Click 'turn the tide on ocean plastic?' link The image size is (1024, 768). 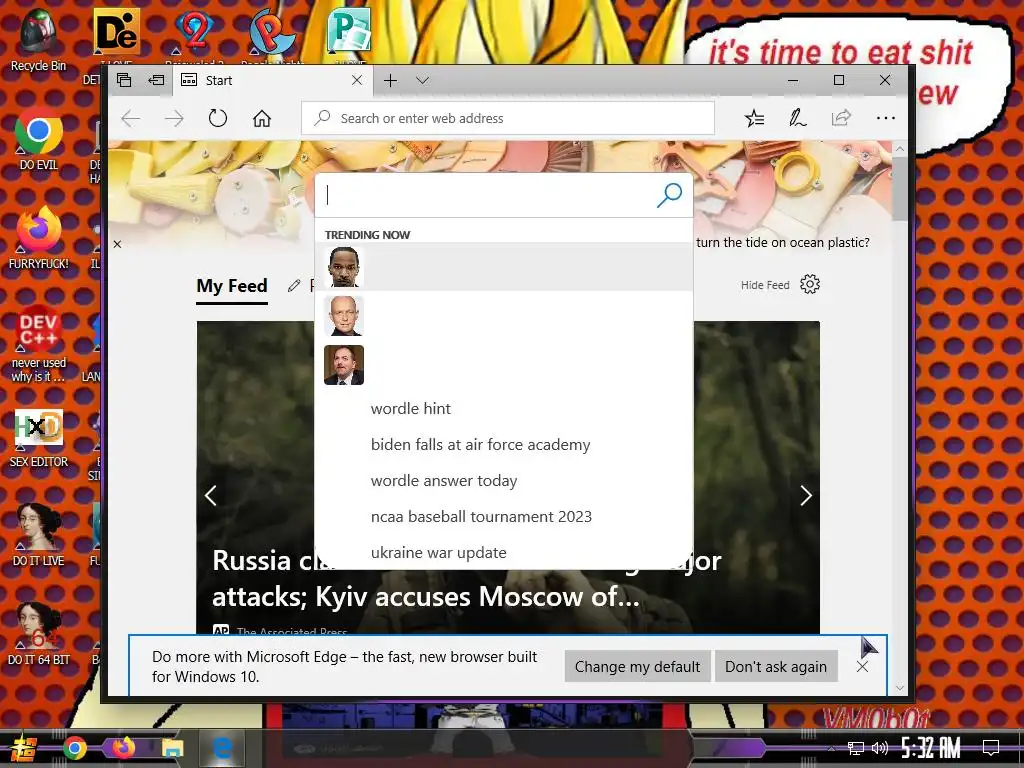pyautogui.click(x=782, y=242)
